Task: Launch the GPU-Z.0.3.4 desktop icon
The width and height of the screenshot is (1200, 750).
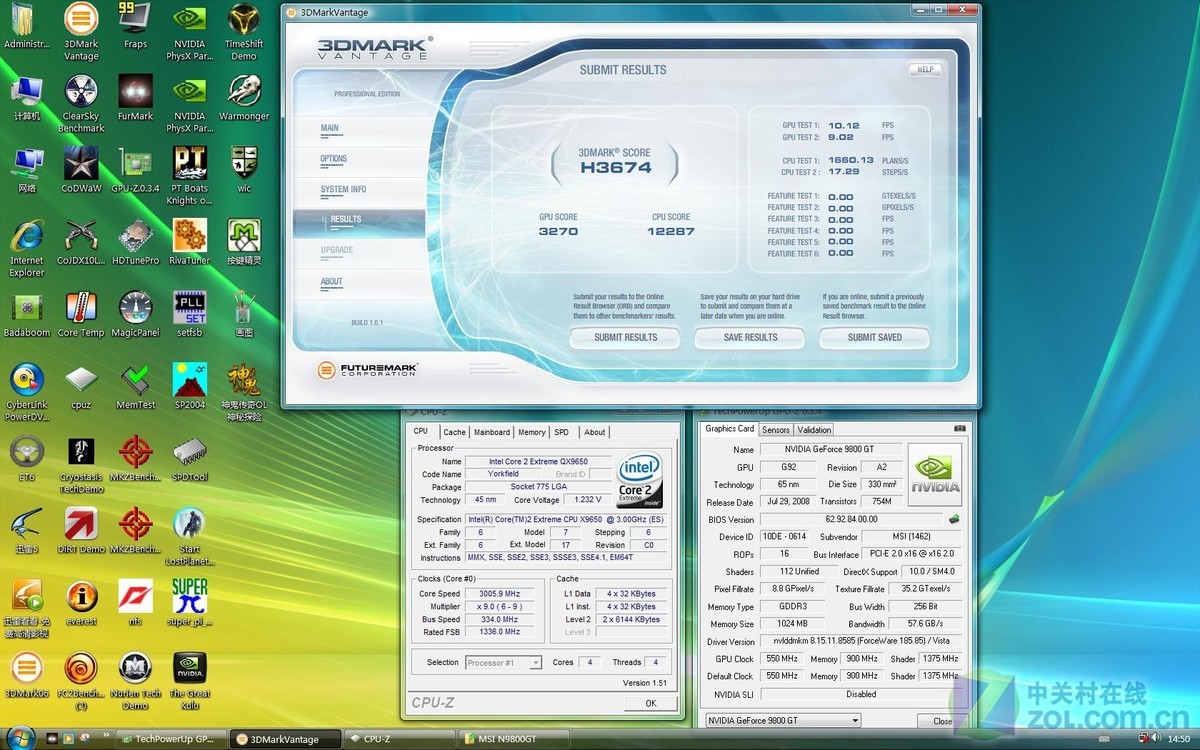Action: coord(135,170)
